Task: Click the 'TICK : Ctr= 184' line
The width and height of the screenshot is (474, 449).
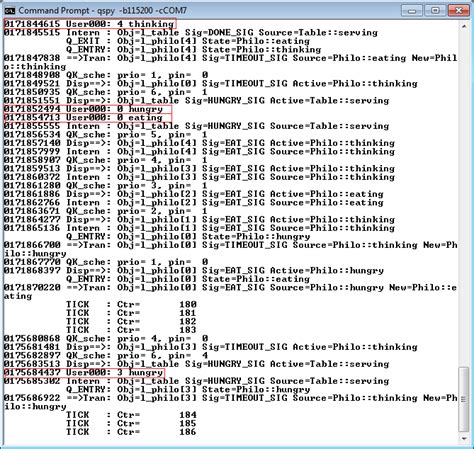Action: 131,415
